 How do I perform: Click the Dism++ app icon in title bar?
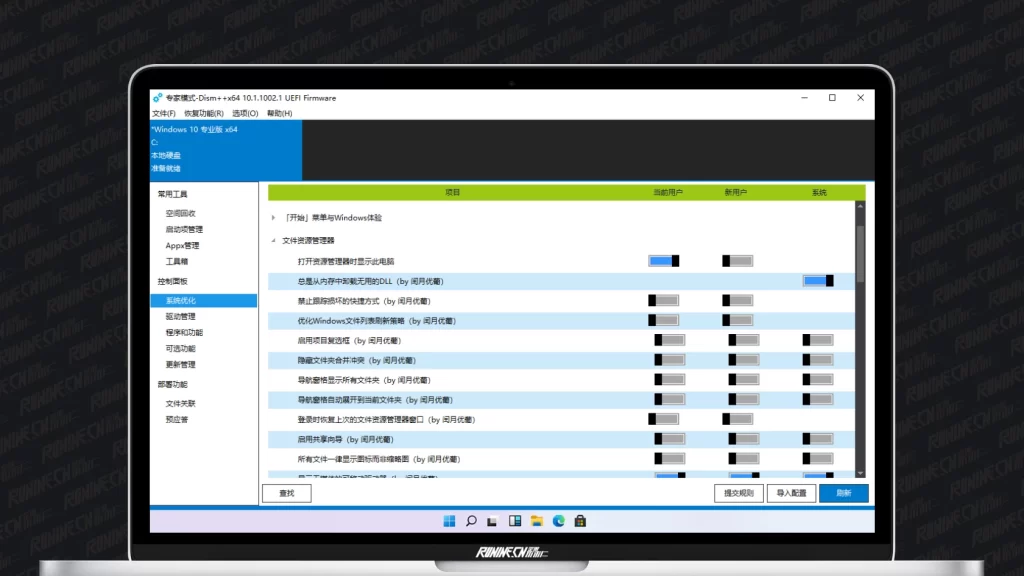(157, 98)
